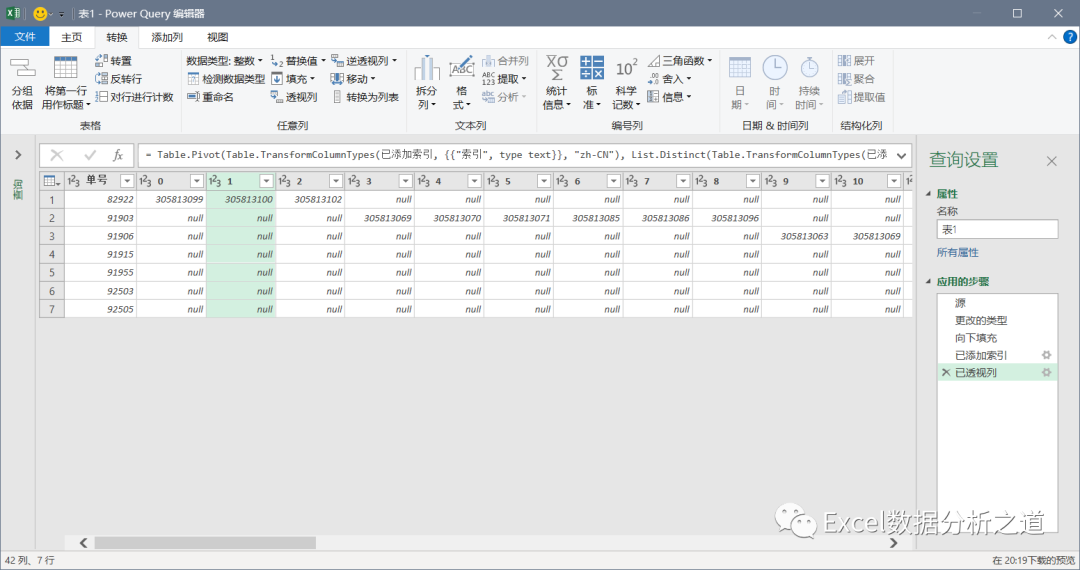Click 转换为列表 icon
Screen dimensions: 1080x570
(x=337, y=96)
